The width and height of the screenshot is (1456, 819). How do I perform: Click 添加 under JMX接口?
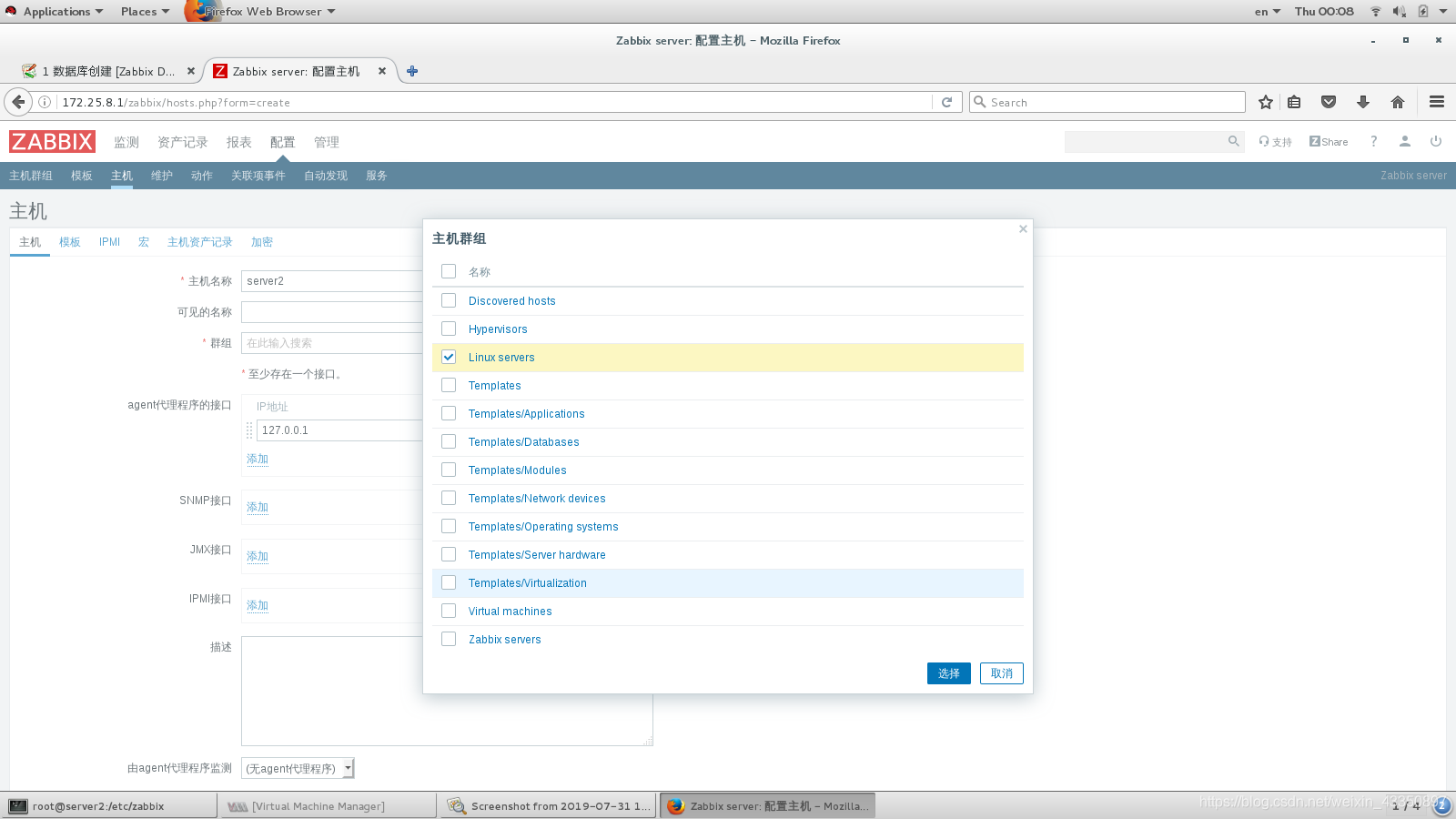point(258,556)
